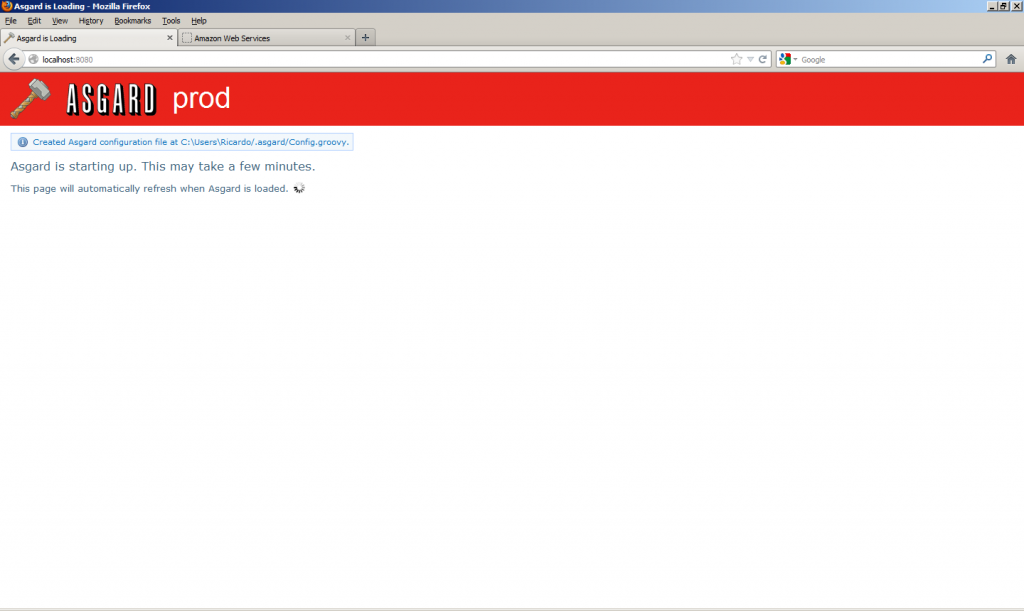The height and width of the screenshot is (611, 1024).
Task: Focus the localhost:8080 address bar
Action: tap(380, 59)
